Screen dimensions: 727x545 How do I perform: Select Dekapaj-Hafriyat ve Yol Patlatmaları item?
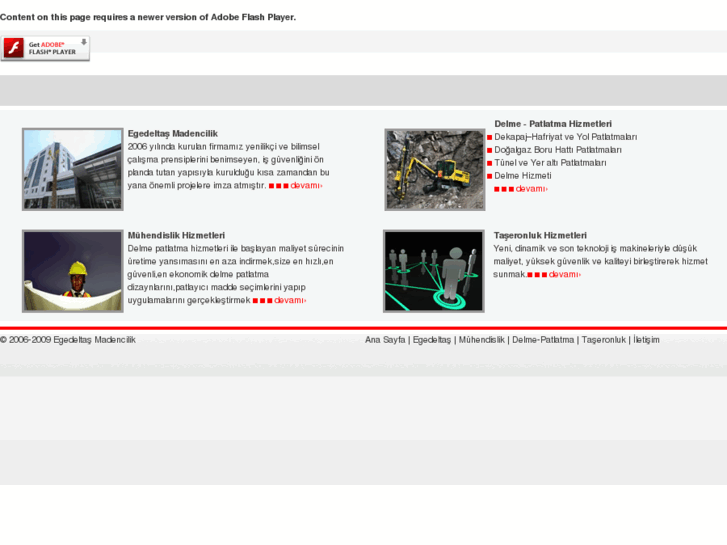[566, 137]
